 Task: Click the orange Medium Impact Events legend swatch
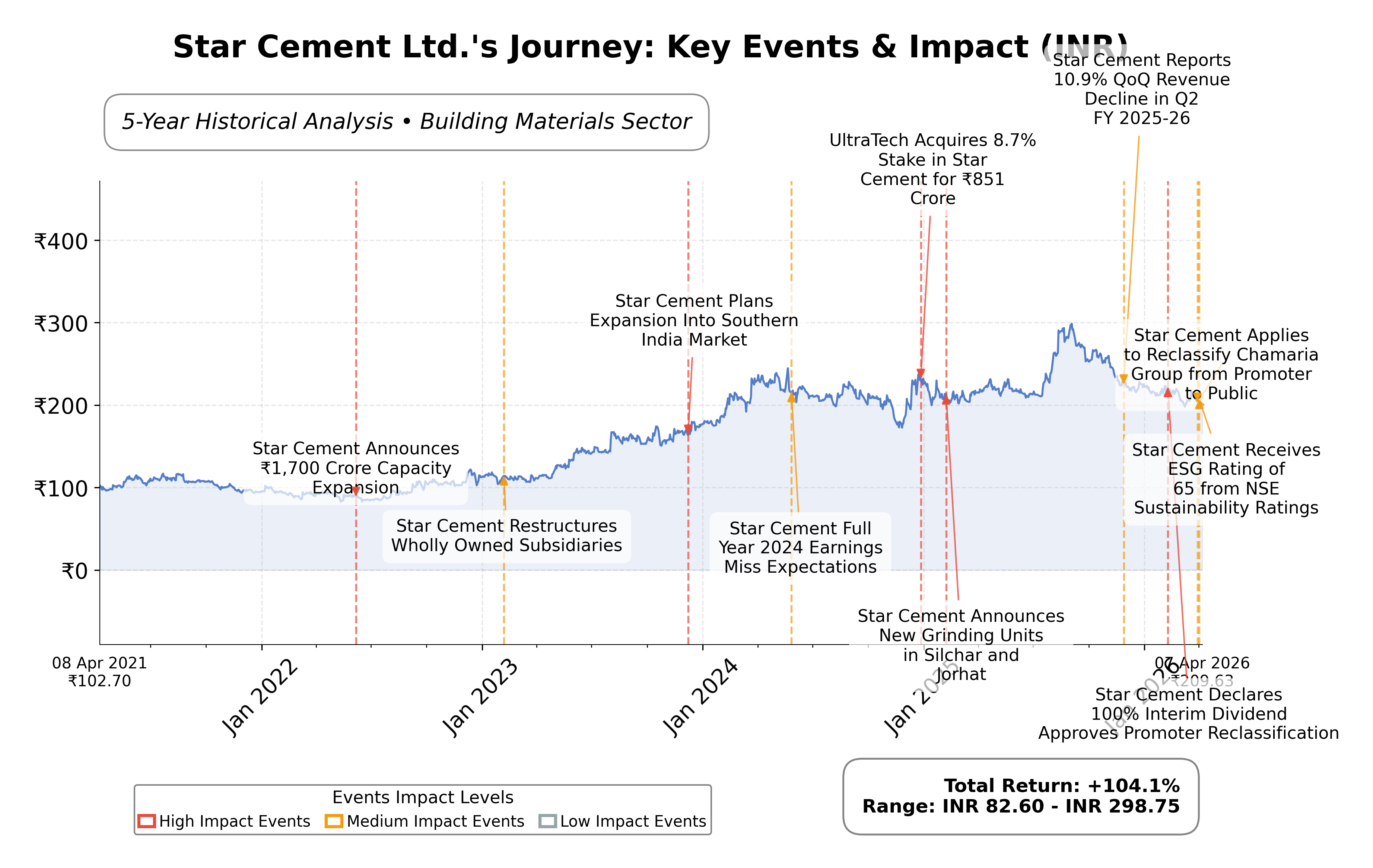(x=334, y=821)
